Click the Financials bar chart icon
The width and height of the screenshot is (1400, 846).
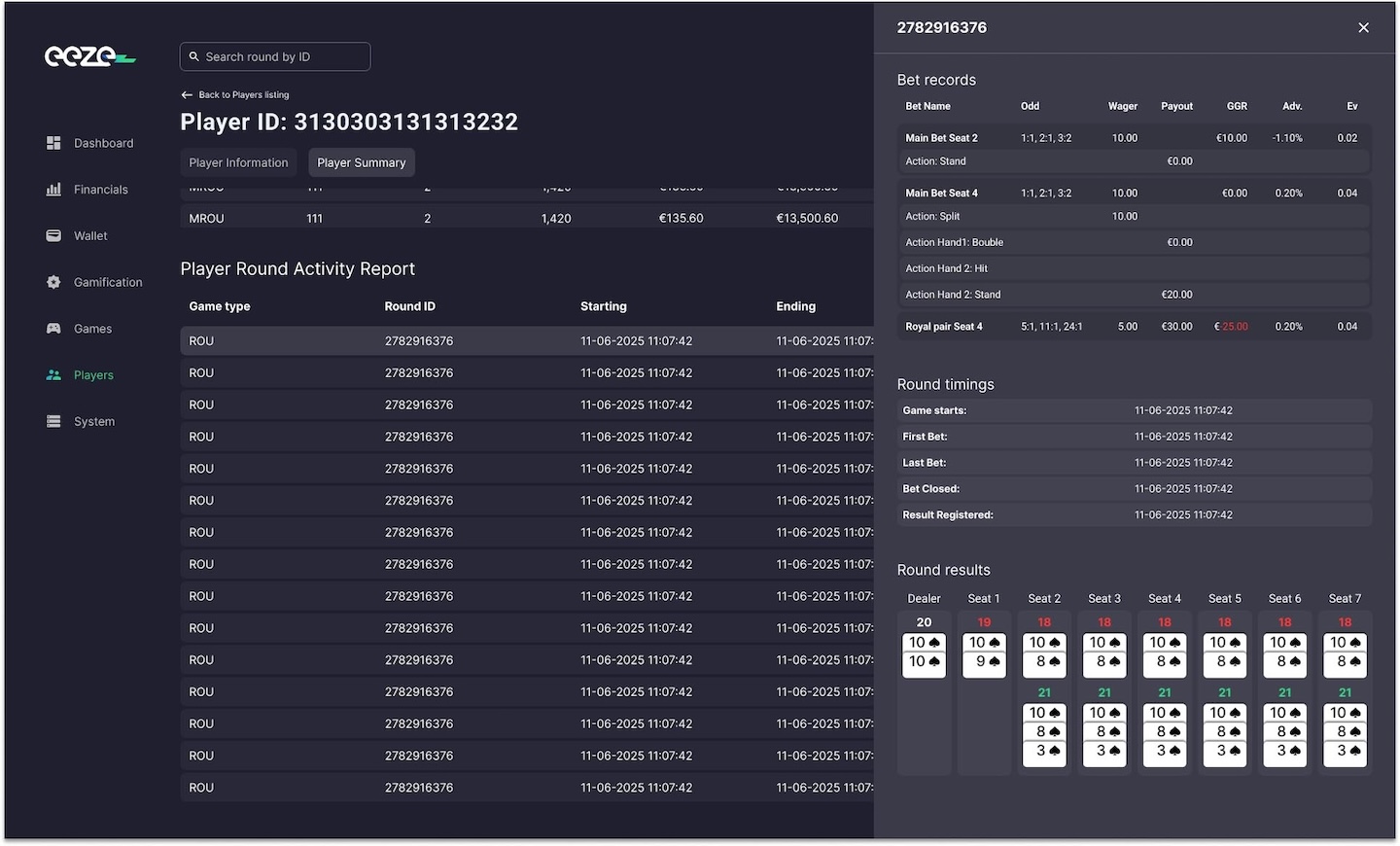pos(53,190)
